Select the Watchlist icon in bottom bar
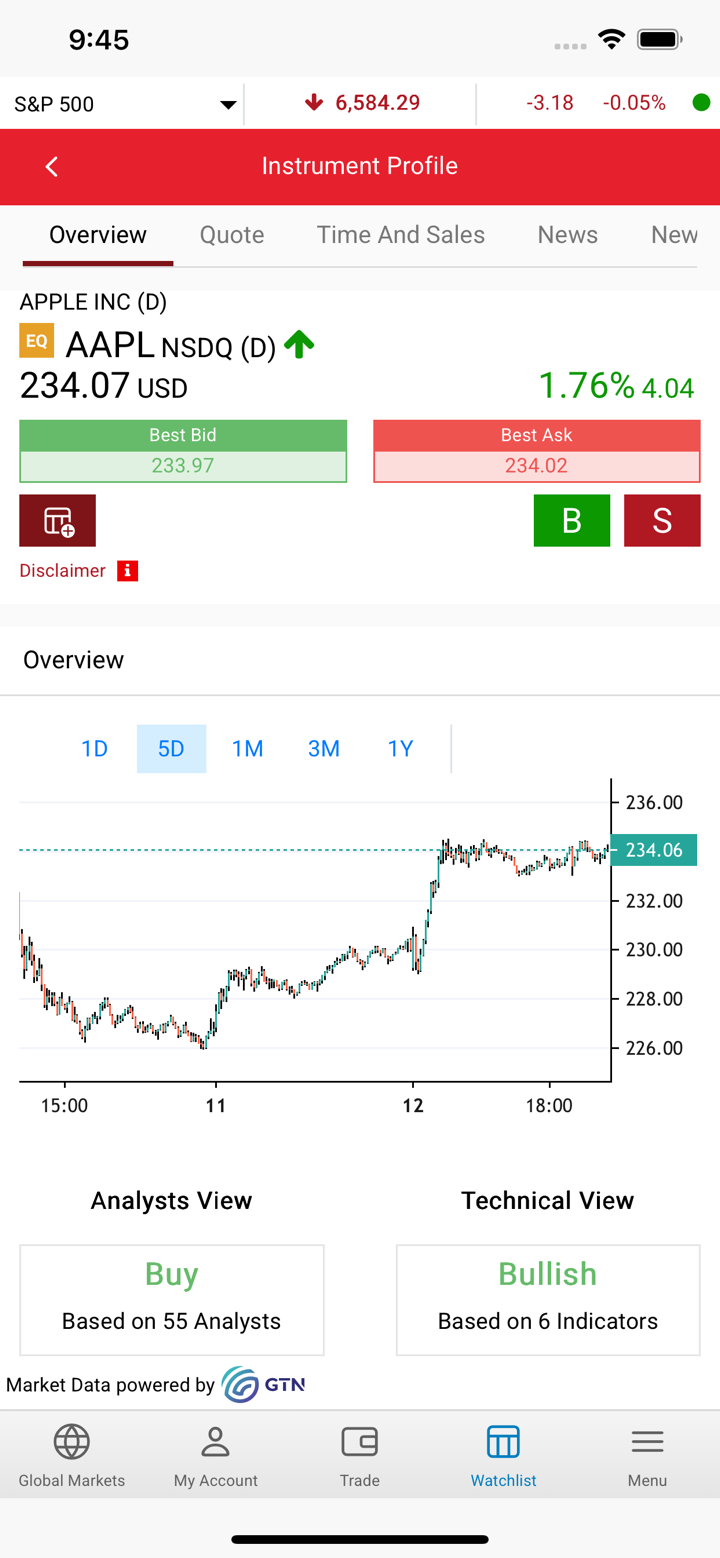The width and height of the screenshot is (720, 1558). (x=503, y=1442)
